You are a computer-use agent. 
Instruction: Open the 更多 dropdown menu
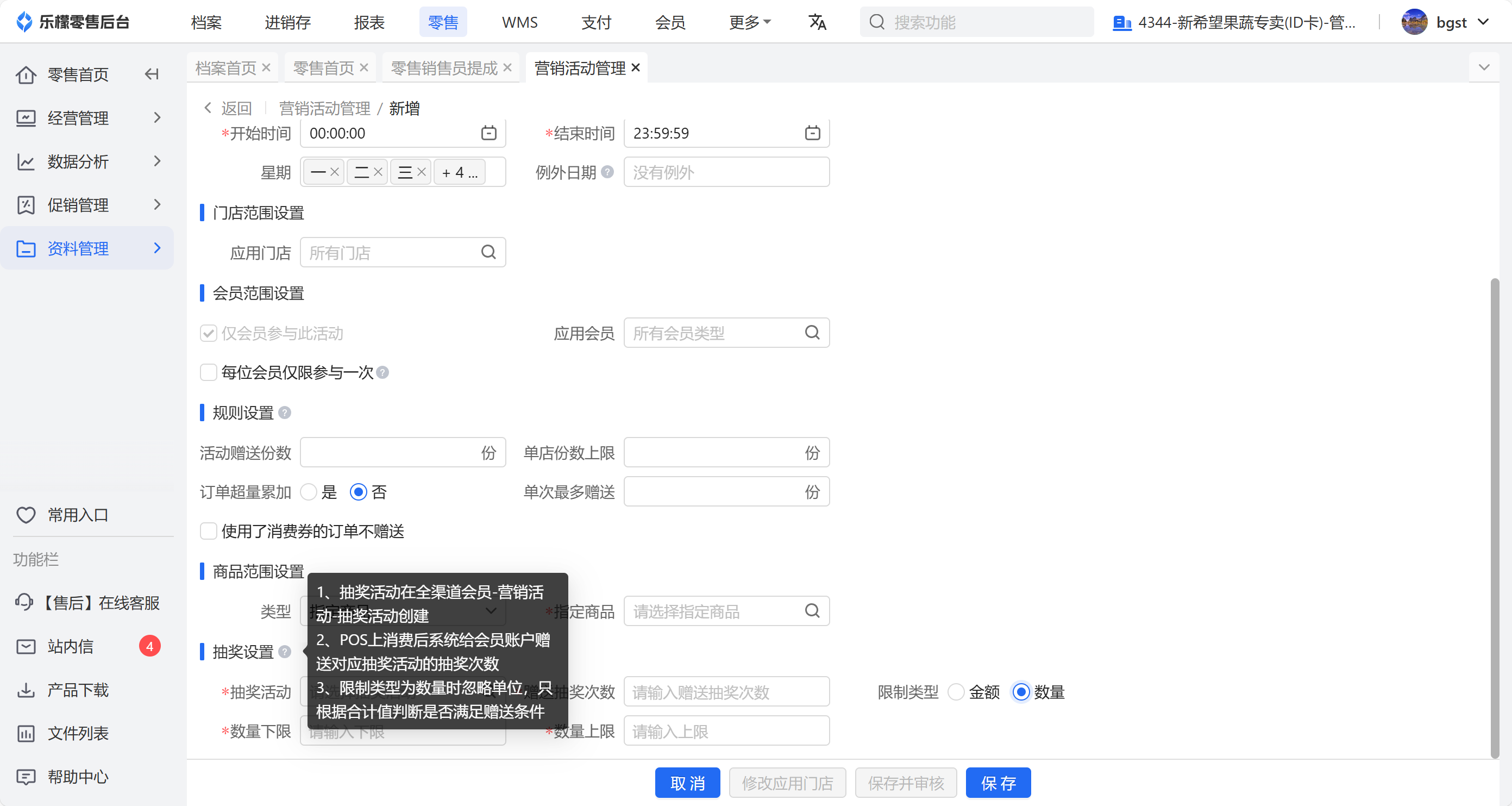tap(750, 22)
